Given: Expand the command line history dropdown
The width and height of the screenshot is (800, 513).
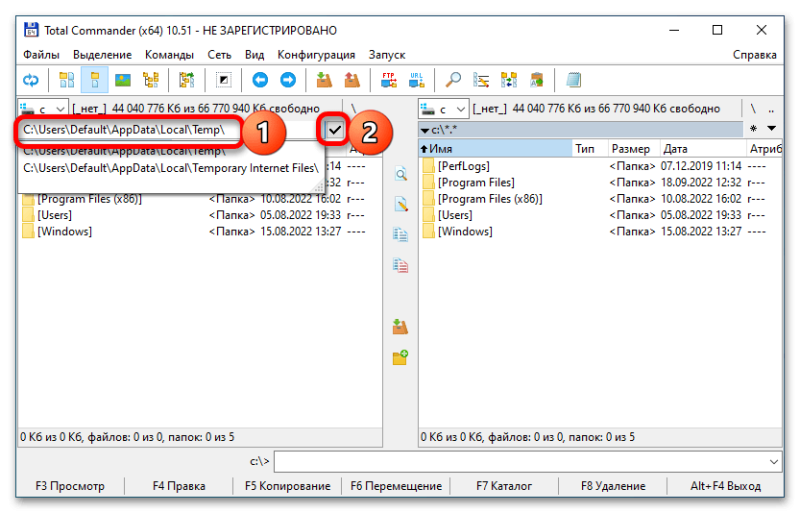Looking at the screenshot, I should pyautogui.click(x=773, y=461).
